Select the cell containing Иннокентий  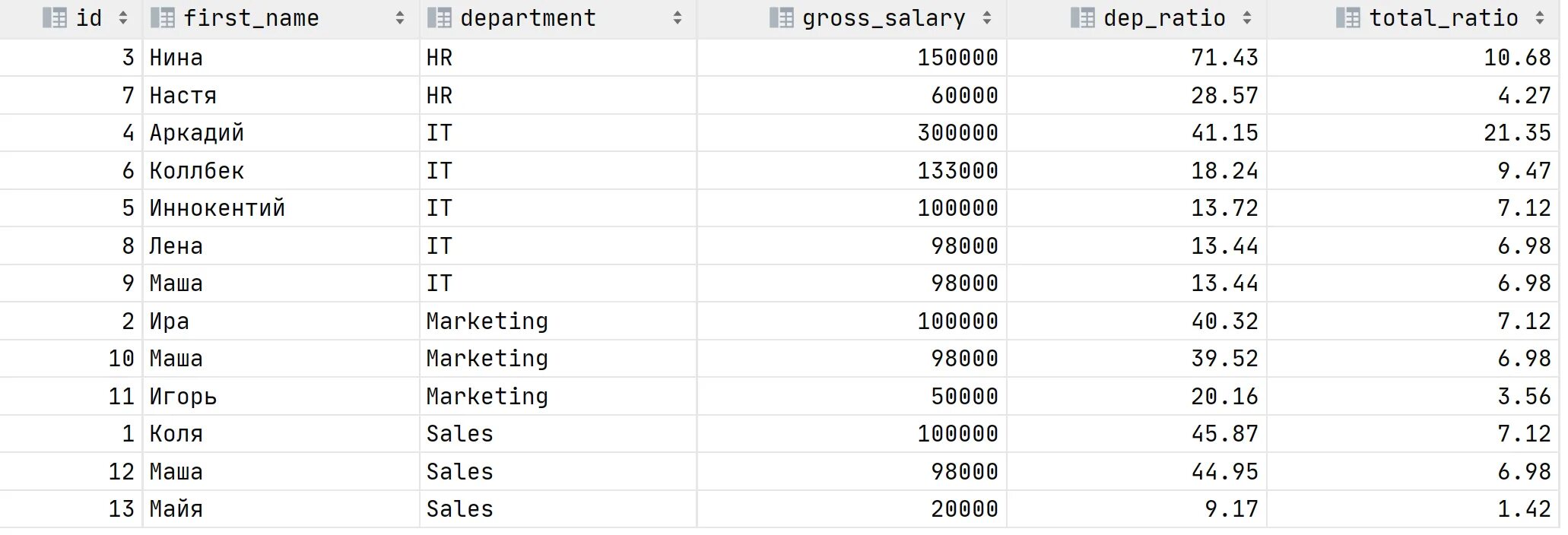tap(281, 208)
